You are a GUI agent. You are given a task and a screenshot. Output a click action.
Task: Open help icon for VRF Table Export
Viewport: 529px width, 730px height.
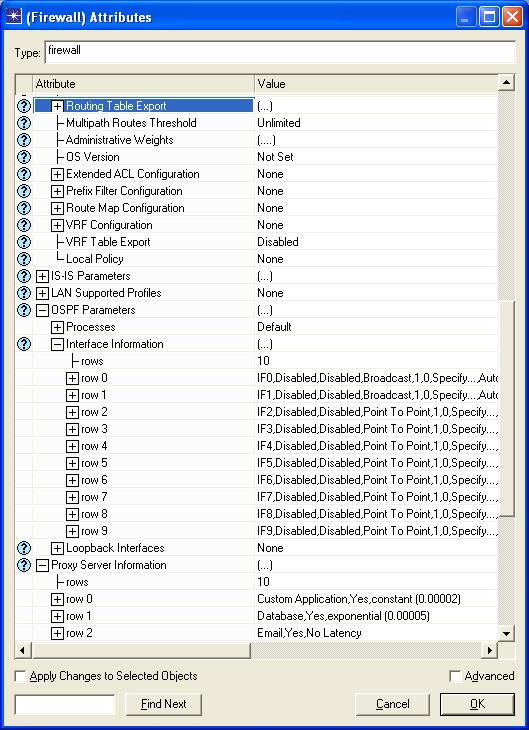tap(24, 242)
